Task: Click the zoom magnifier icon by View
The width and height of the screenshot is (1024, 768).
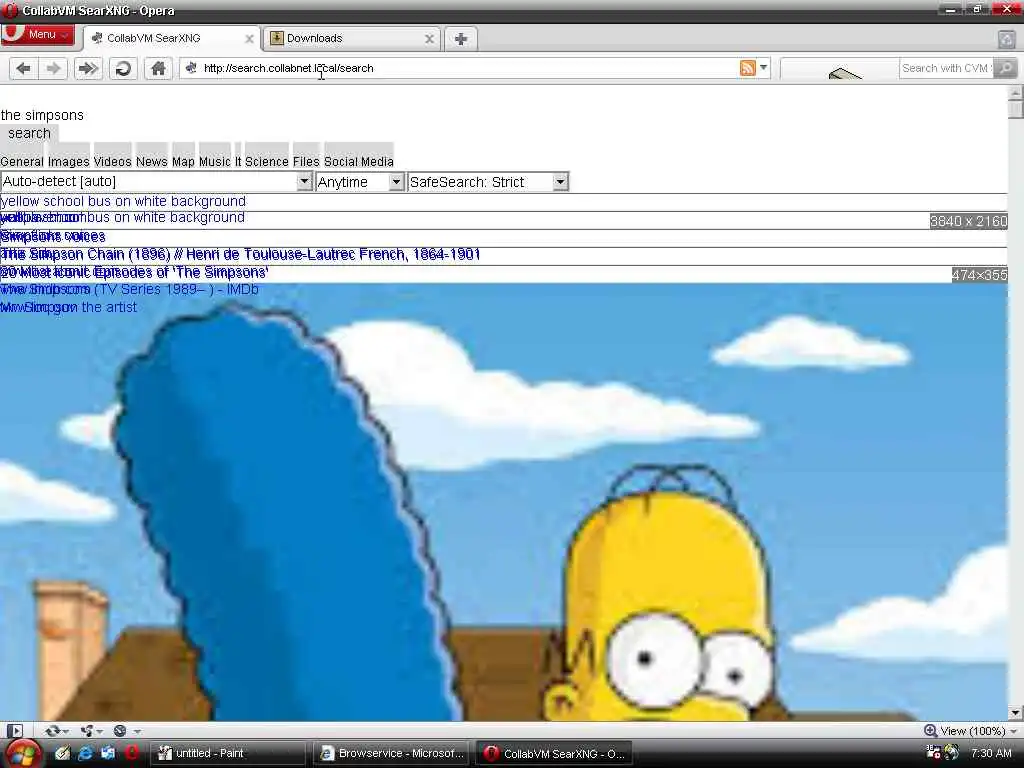Action: pyautogui.click(x=930, y=730)
